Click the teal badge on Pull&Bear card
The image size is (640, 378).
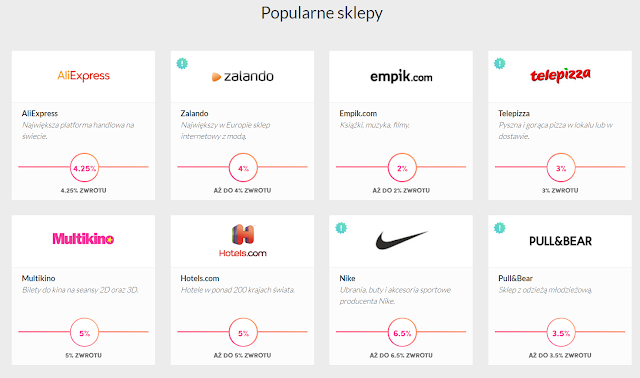click(x=500, y=228)
